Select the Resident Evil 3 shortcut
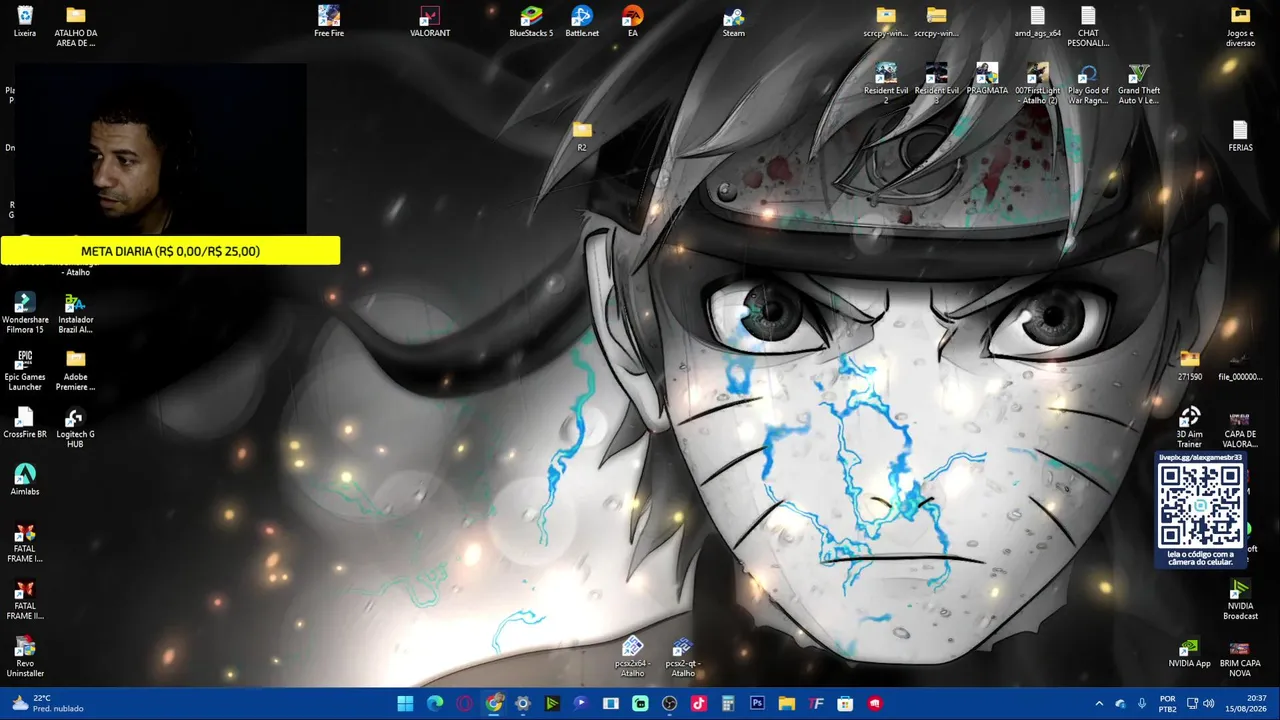The image size is (1280, 720). click(937, 83)
